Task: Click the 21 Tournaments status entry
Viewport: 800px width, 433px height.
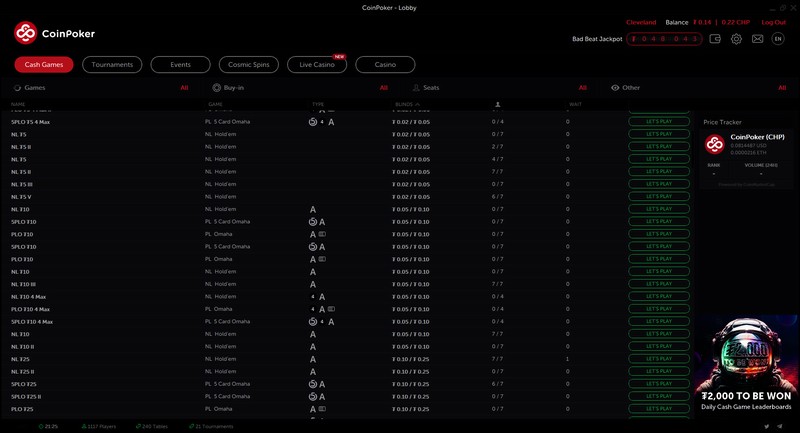Action: (211, 426)
